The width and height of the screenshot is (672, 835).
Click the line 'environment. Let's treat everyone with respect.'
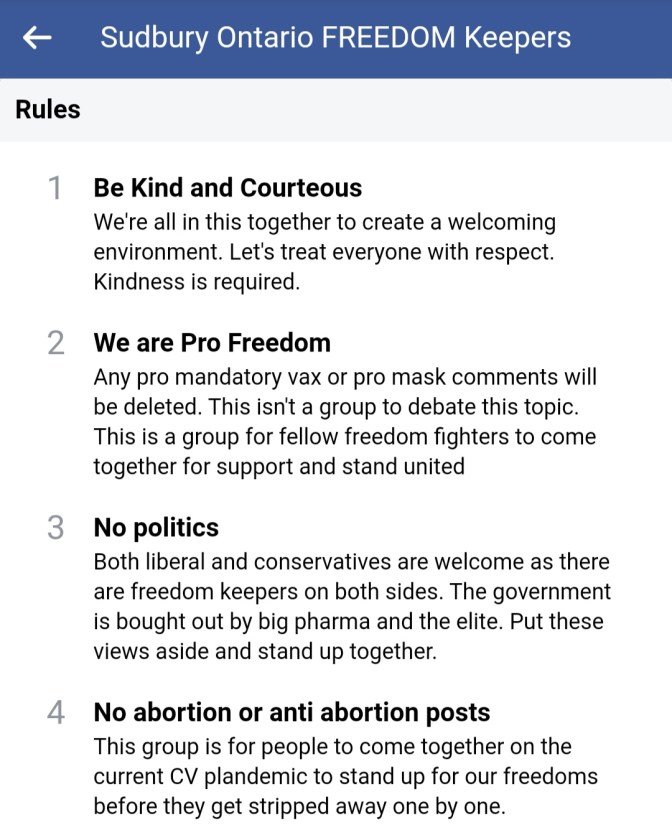[324, 252]
